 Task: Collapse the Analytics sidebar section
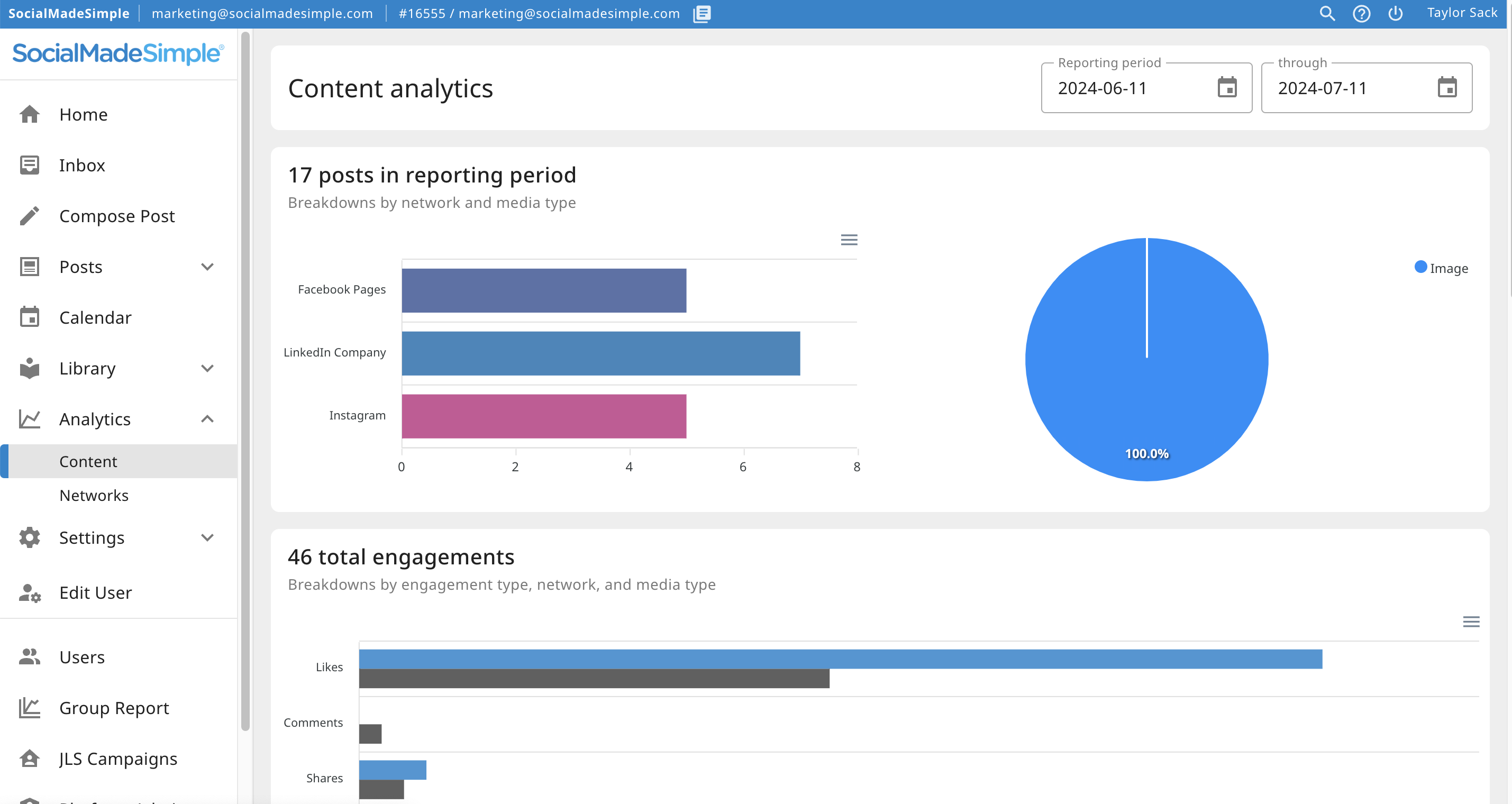click(x=207, y=419)
